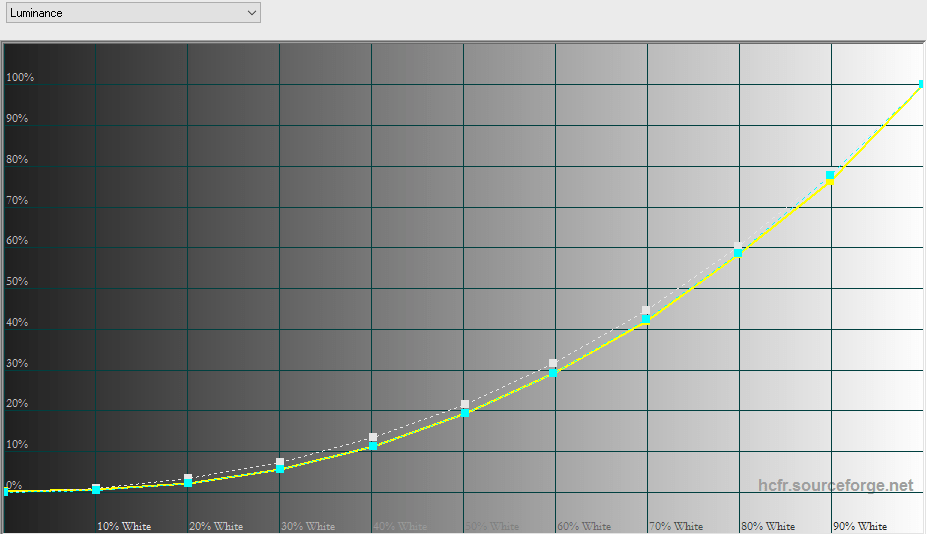Click the cyan measured point at 80% White
Image resolution: width=927 pixels, height=534 pixels.
point(738,253)
